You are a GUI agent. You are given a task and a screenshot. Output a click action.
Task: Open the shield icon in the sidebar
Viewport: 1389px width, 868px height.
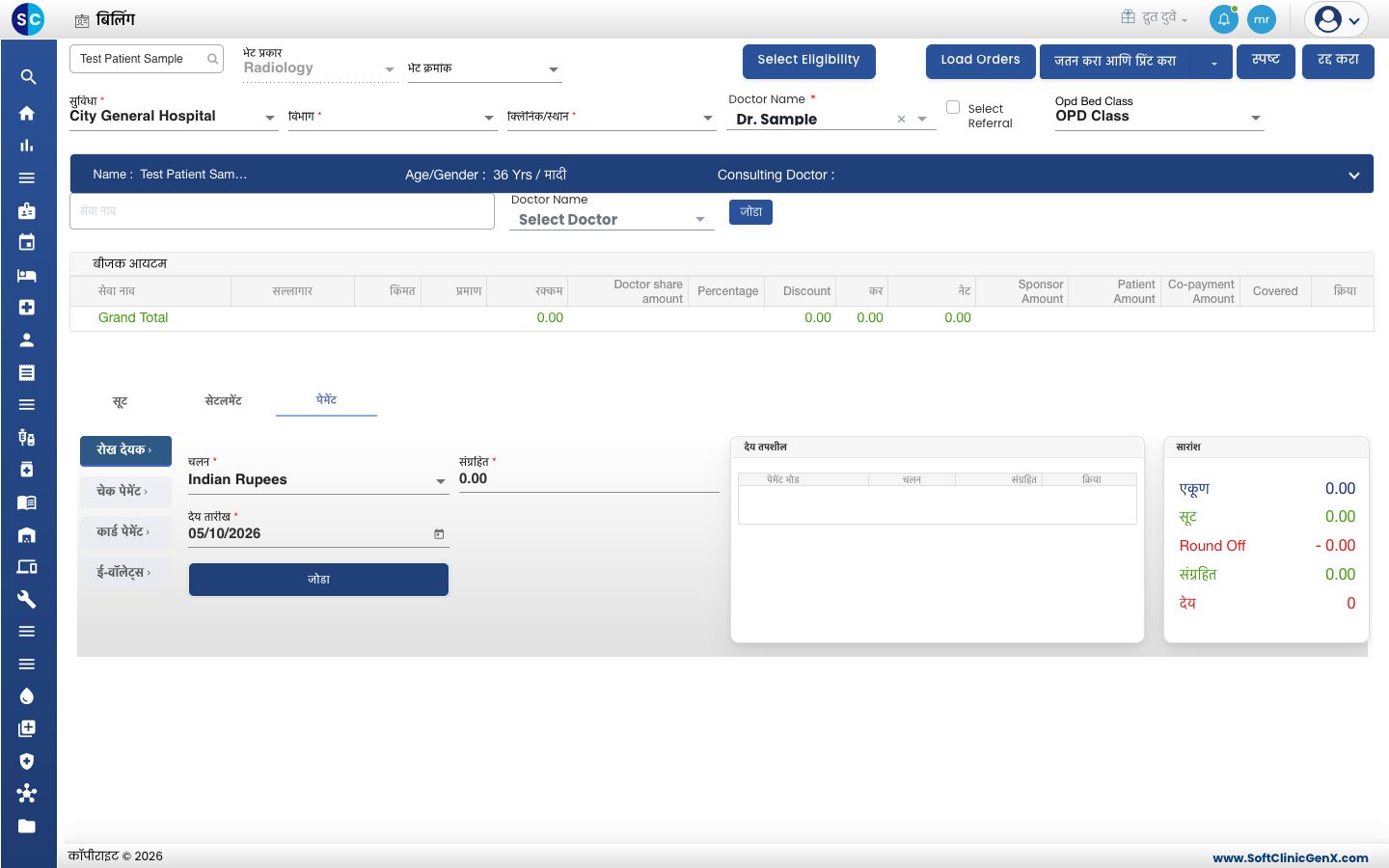coord(27,761)
